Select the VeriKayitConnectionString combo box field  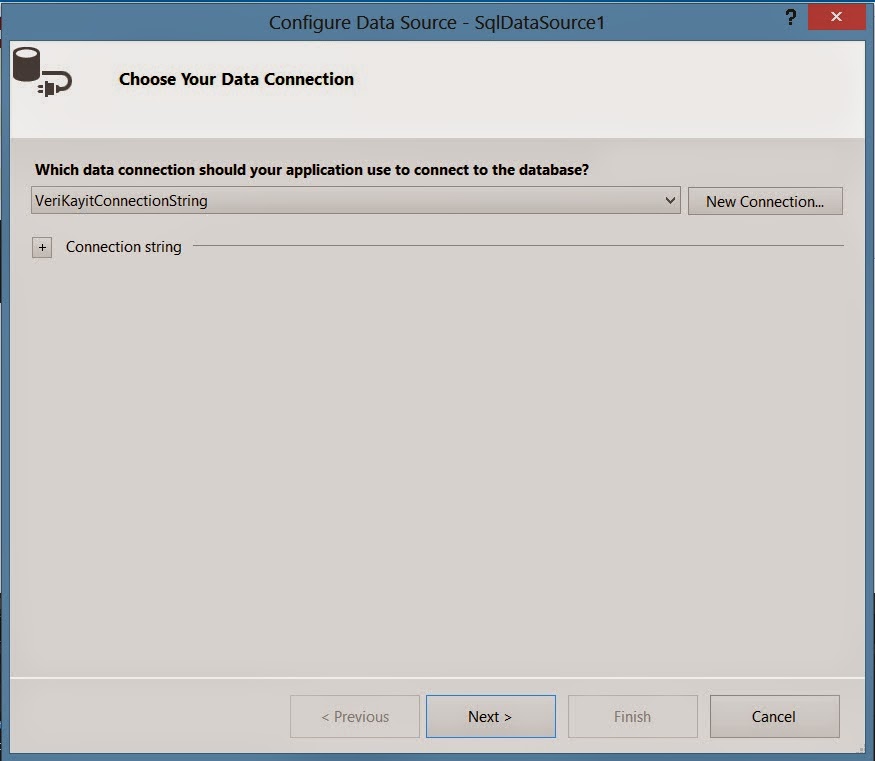pos(355,200)
